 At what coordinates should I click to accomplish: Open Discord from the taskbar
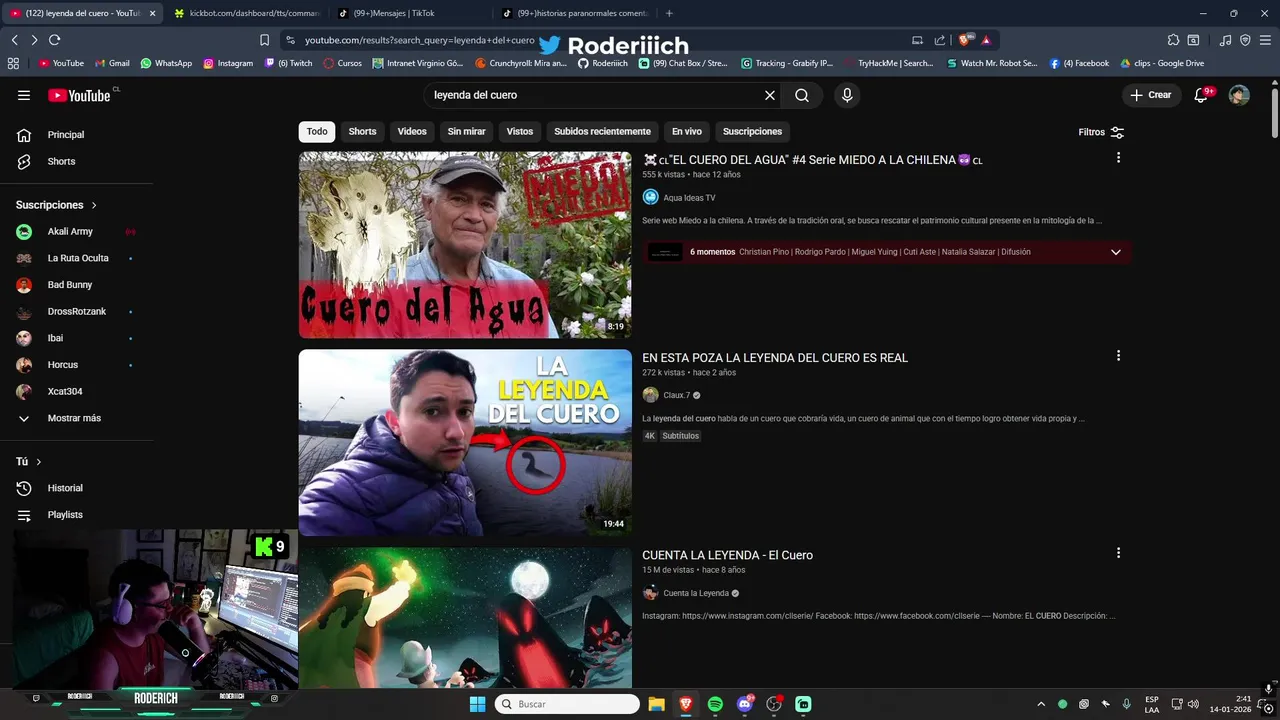pyautogui.click(x=745, y=704)
